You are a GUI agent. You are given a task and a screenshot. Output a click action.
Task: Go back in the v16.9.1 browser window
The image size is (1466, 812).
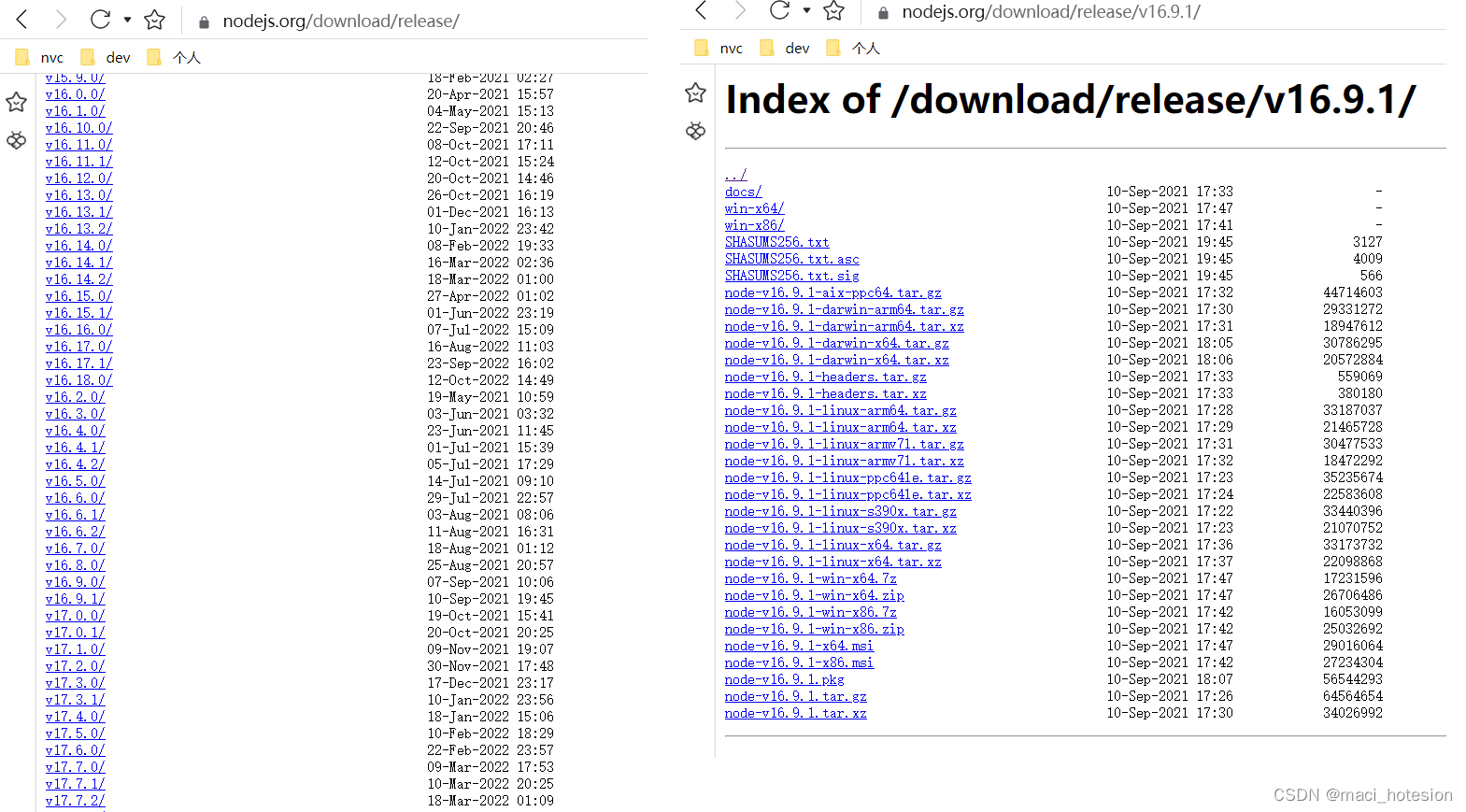pos(702,10)
